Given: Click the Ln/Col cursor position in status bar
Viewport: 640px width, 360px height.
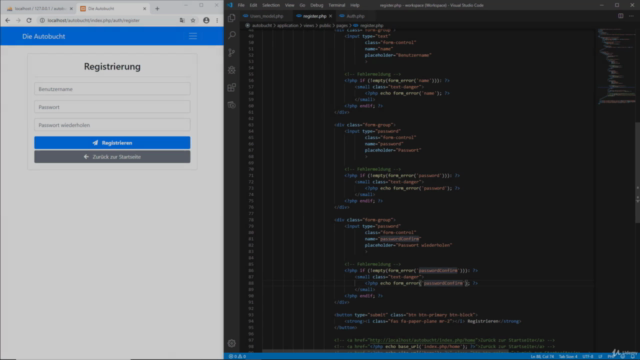Looking at the screenshot, I should click(x=542, y=357).
